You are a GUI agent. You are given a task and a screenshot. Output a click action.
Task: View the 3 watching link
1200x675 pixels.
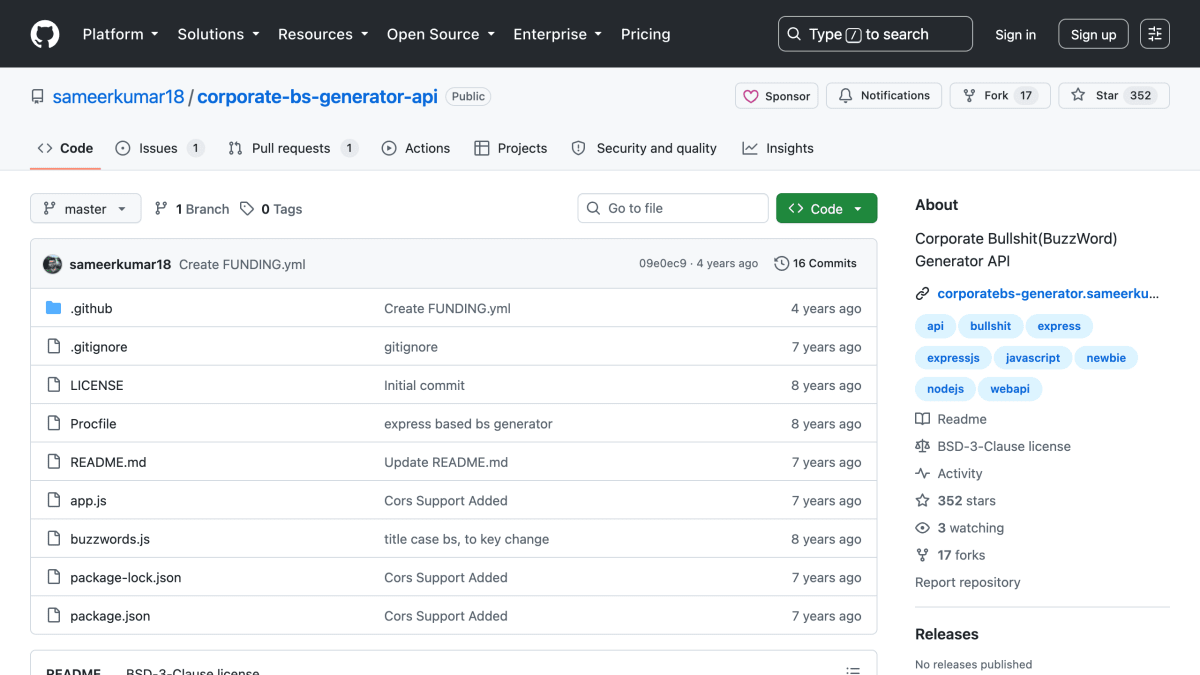959,527
